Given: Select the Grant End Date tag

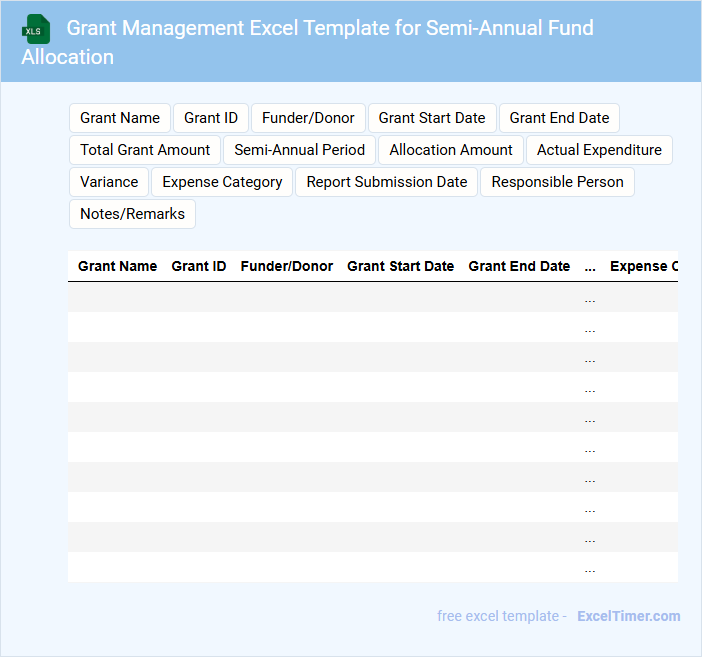Looking at the screenshot, I should click(559, 118).
